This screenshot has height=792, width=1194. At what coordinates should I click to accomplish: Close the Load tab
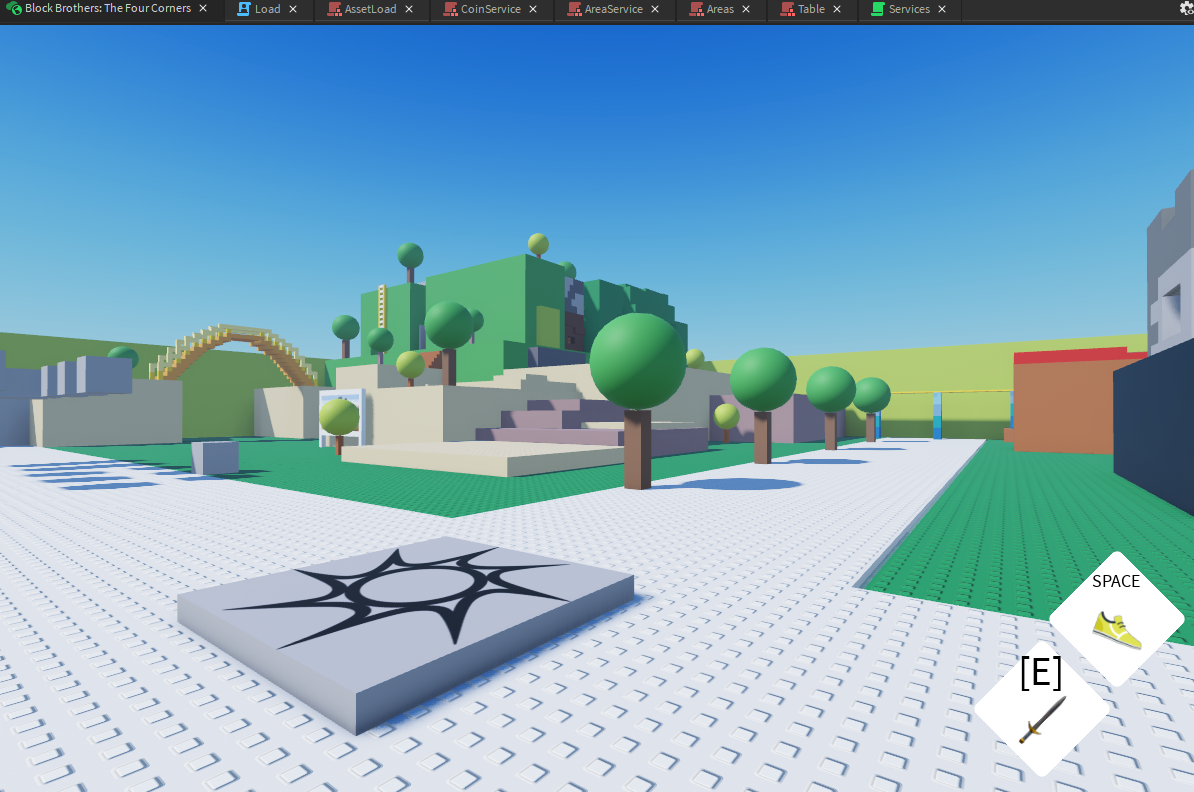tap(293, 9)
